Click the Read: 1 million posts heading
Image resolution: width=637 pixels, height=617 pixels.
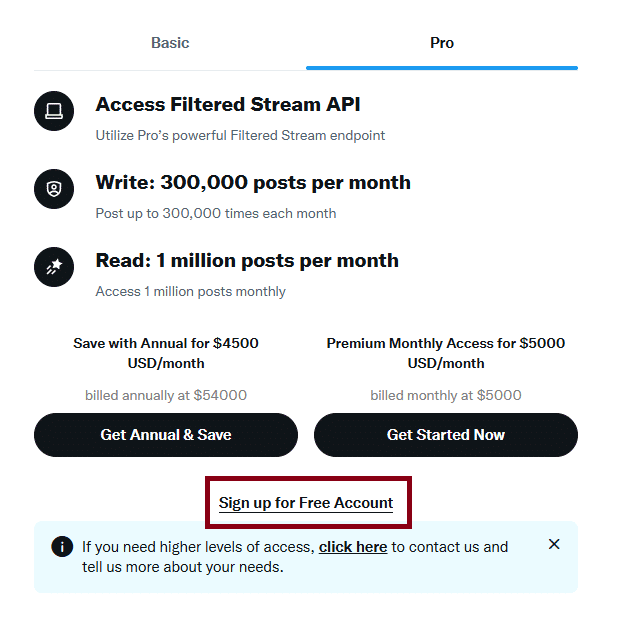pyautogui.click(x=247, y=261)
